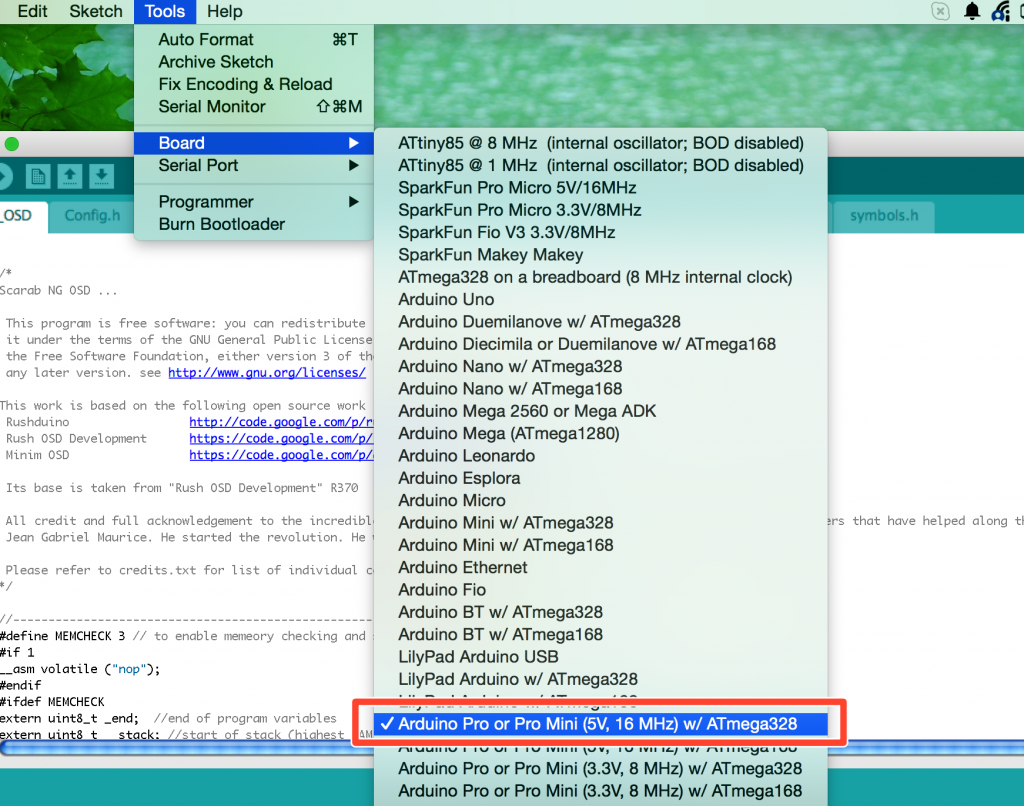This screenshot has width=1024, height=806.
Task: Click Burn Bootloader menu entry
Action: [221, 224]
